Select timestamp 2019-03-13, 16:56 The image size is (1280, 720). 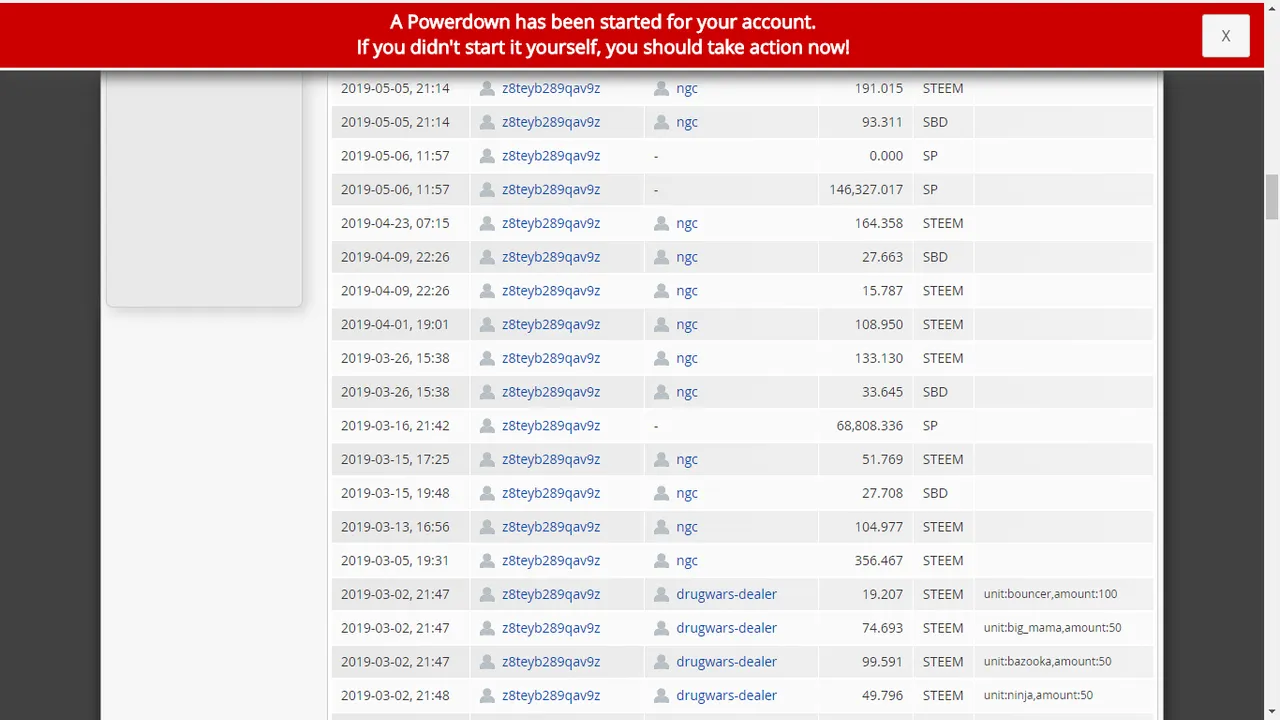click(x=395, y=527)
